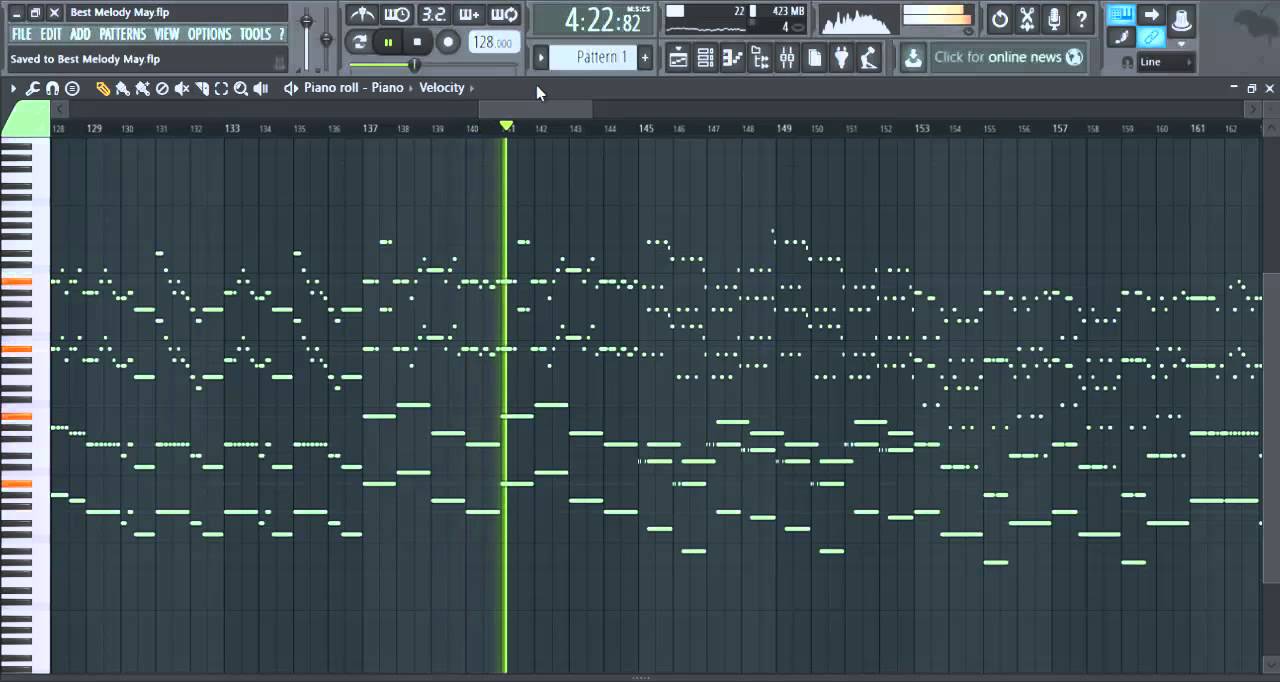Click the undo history icon
The height and width of the screenshot is (682, 1280).
1000,18
